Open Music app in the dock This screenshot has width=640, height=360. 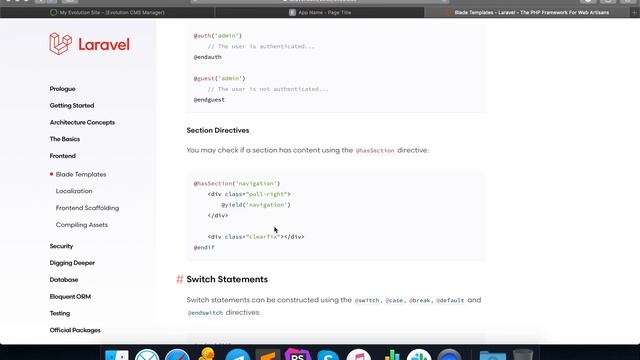(x=358, y=355)
